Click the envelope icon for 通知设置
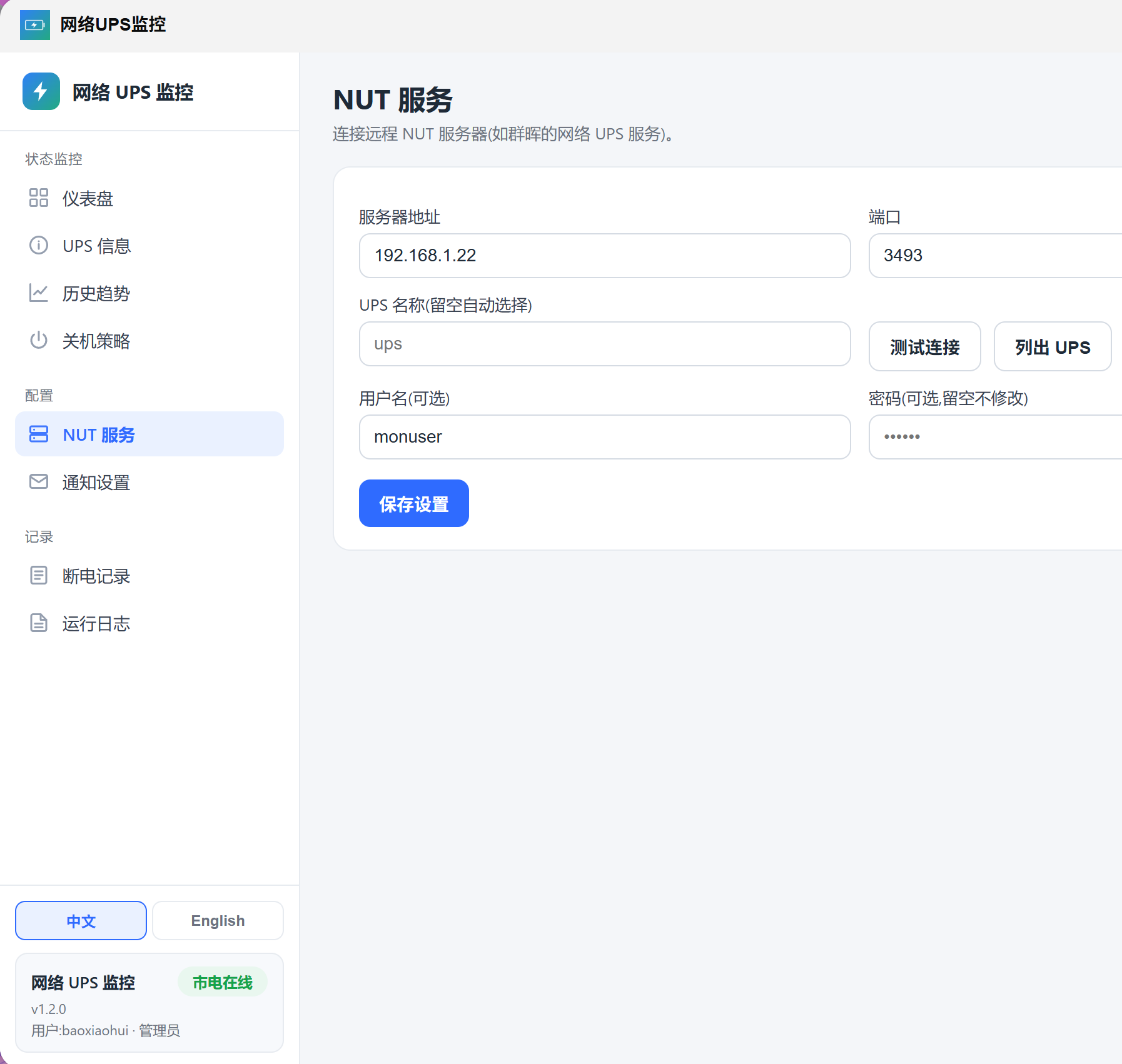Image resolution: width=1122 pixels, height=1064 pixels. [39, 481]
